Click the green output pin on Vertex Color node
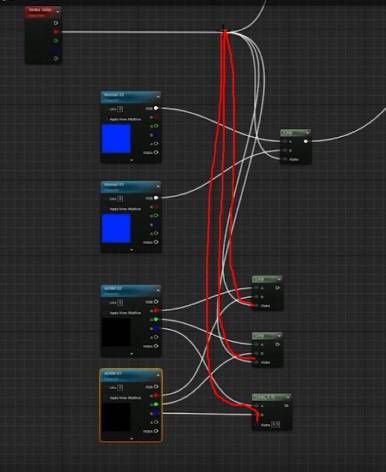Screen dimensions: 386x472 [56, 41]
